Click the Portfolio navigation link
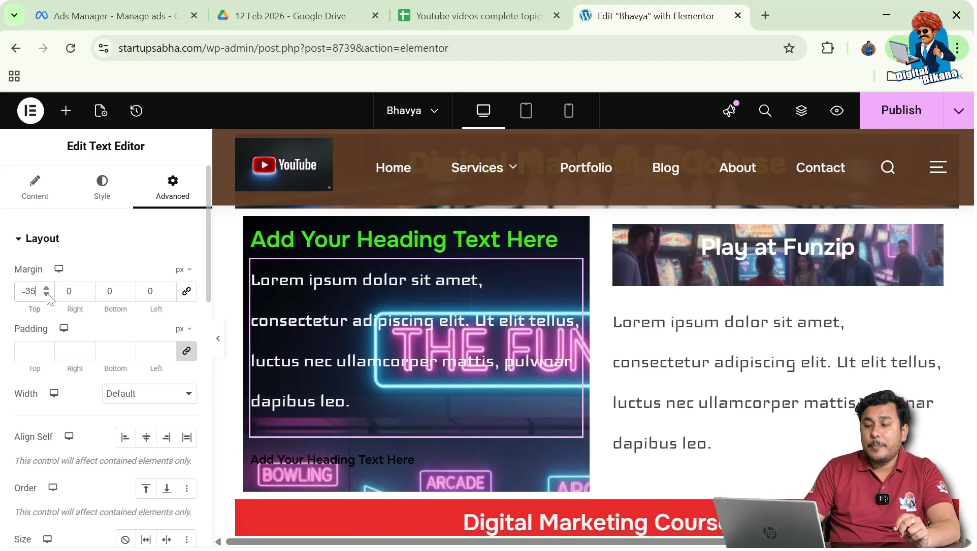The height and width of the screenshot is (551, 977). (x=586, y=168)
